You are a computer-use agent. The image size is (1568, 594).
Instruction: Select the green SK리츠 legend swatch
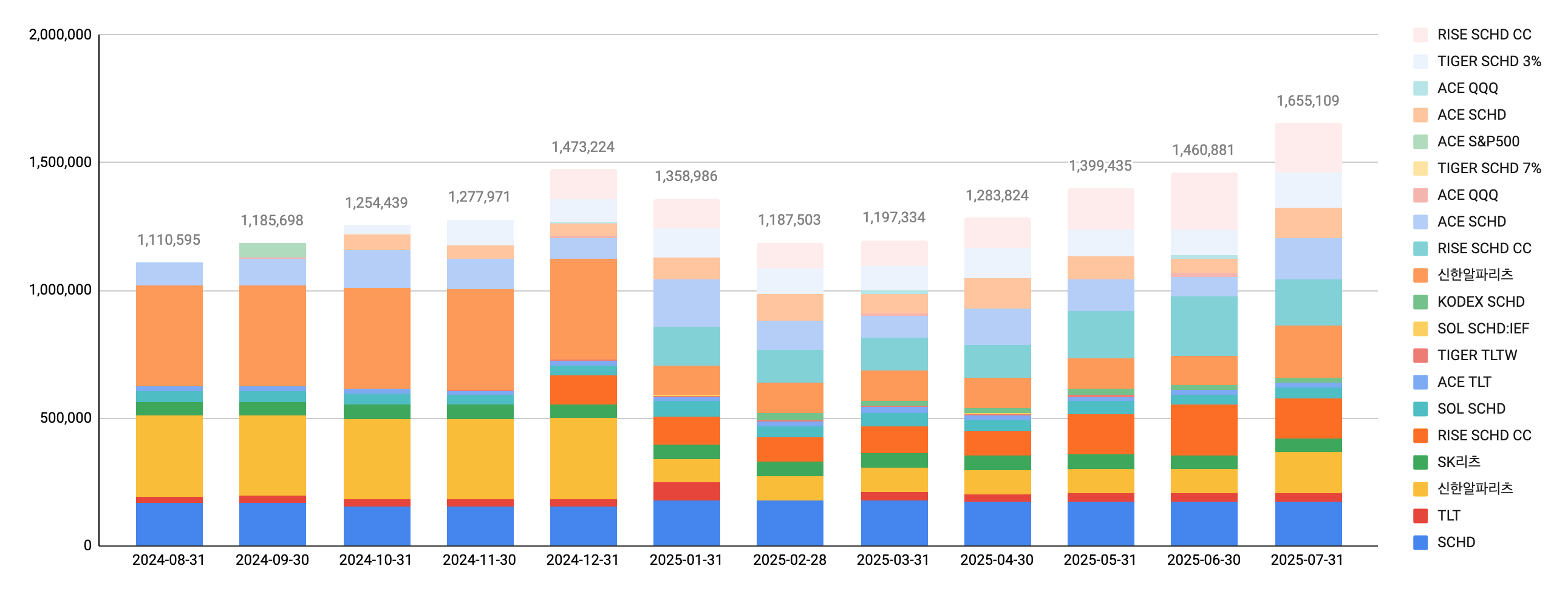pos(1420,462)
